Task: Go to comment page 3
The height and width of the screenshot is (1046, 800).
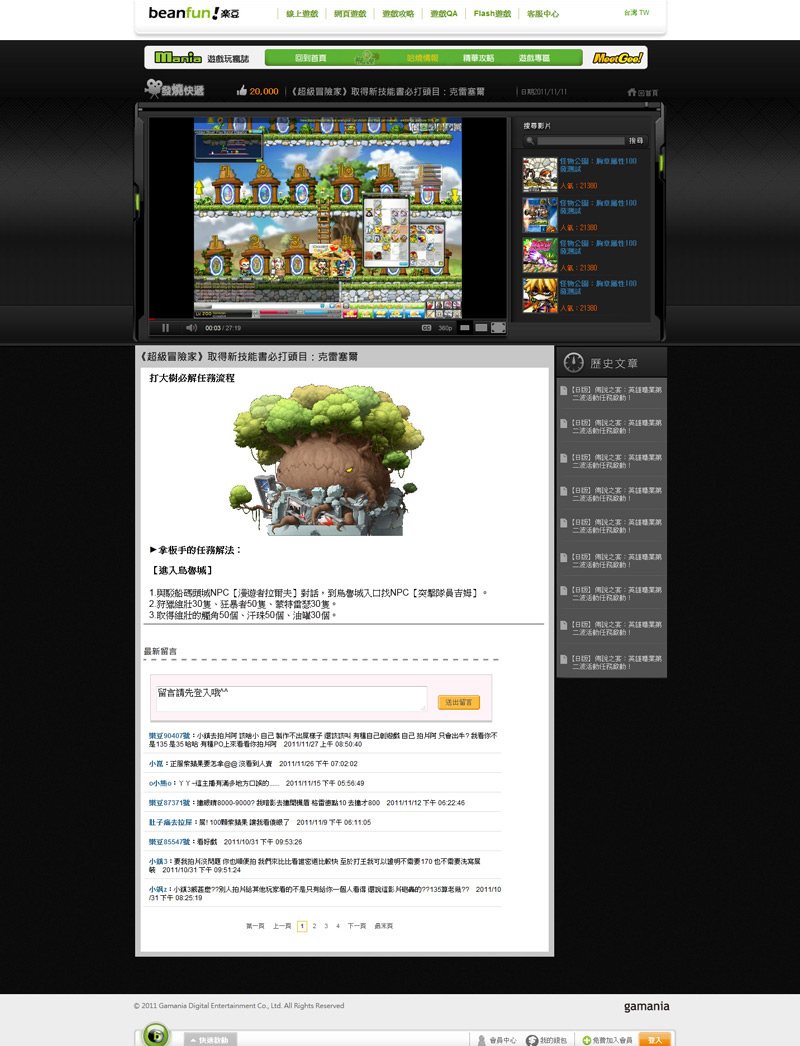Action: click(326, 926)
